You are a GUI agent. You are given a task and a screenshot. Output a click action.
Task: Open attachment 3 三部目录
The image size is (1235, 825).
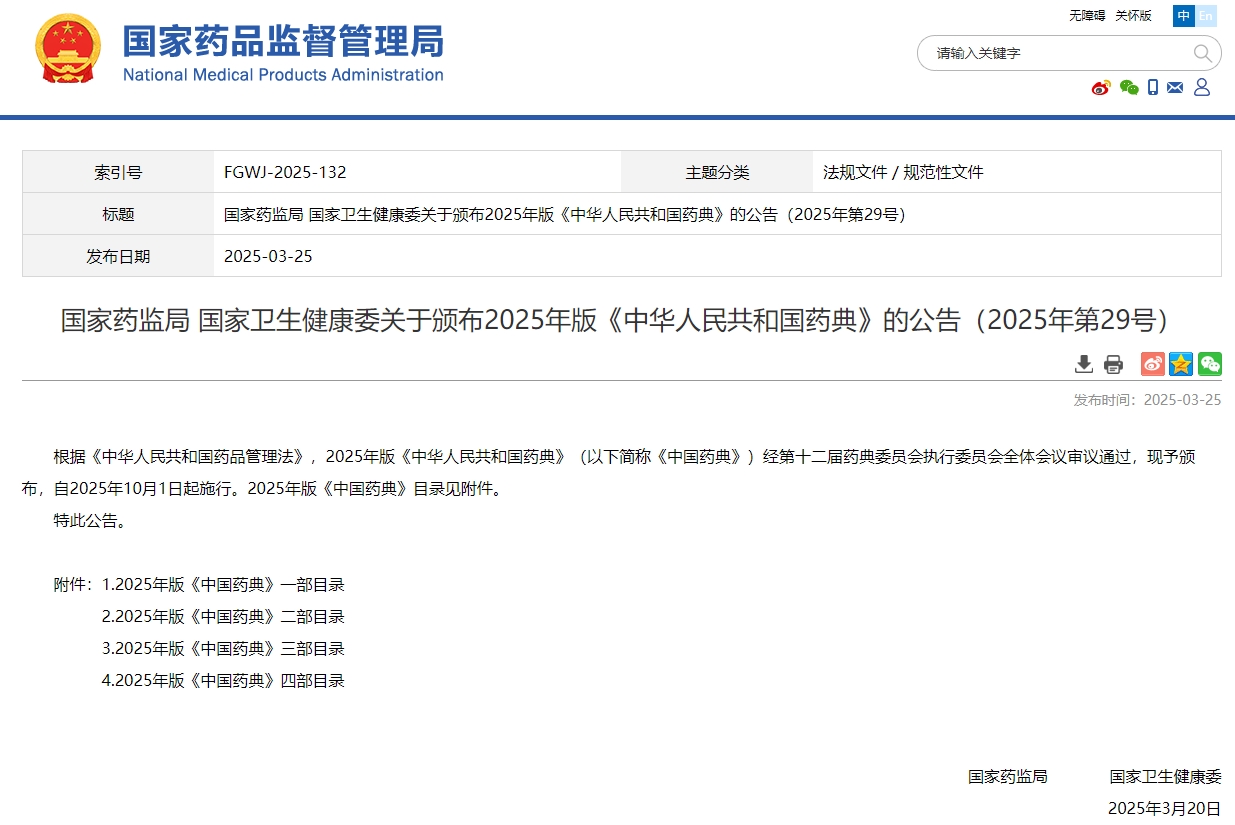coord(223,649)
